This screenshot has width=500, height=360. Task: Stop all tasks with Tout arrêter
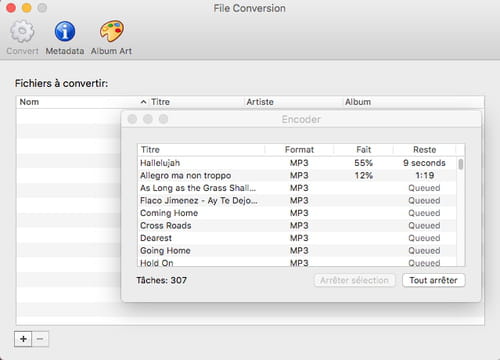coord(433,280)
